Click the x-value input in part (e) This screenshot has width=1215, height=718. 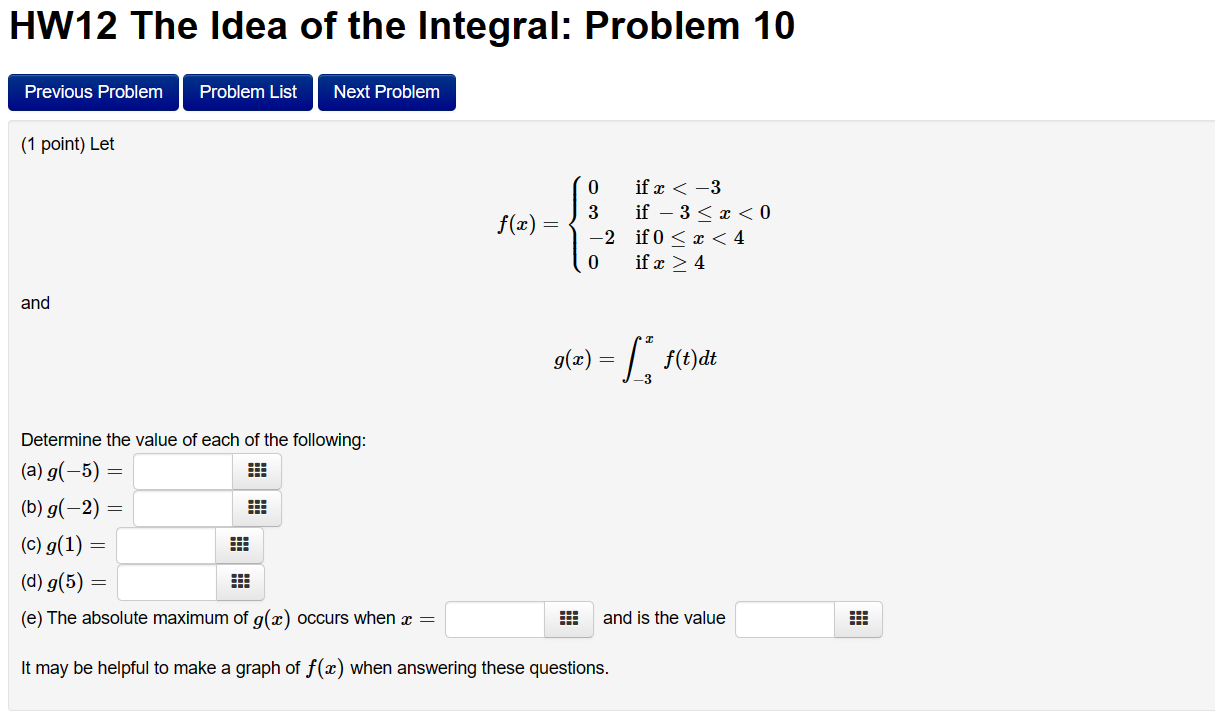coord(493,619)
